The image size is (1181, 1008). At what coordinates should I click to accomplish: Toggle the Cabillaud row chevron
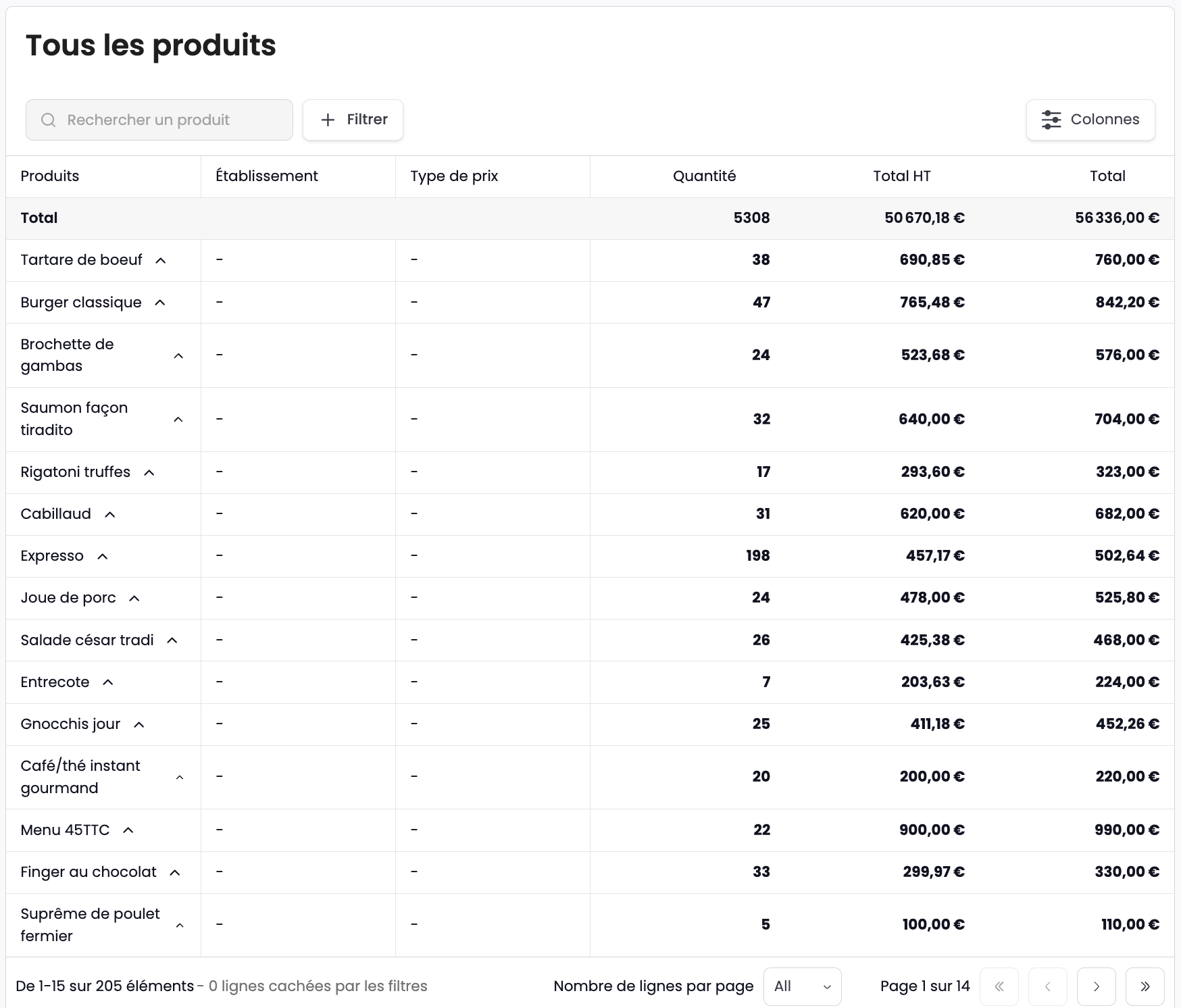click(x=110, y=515)
